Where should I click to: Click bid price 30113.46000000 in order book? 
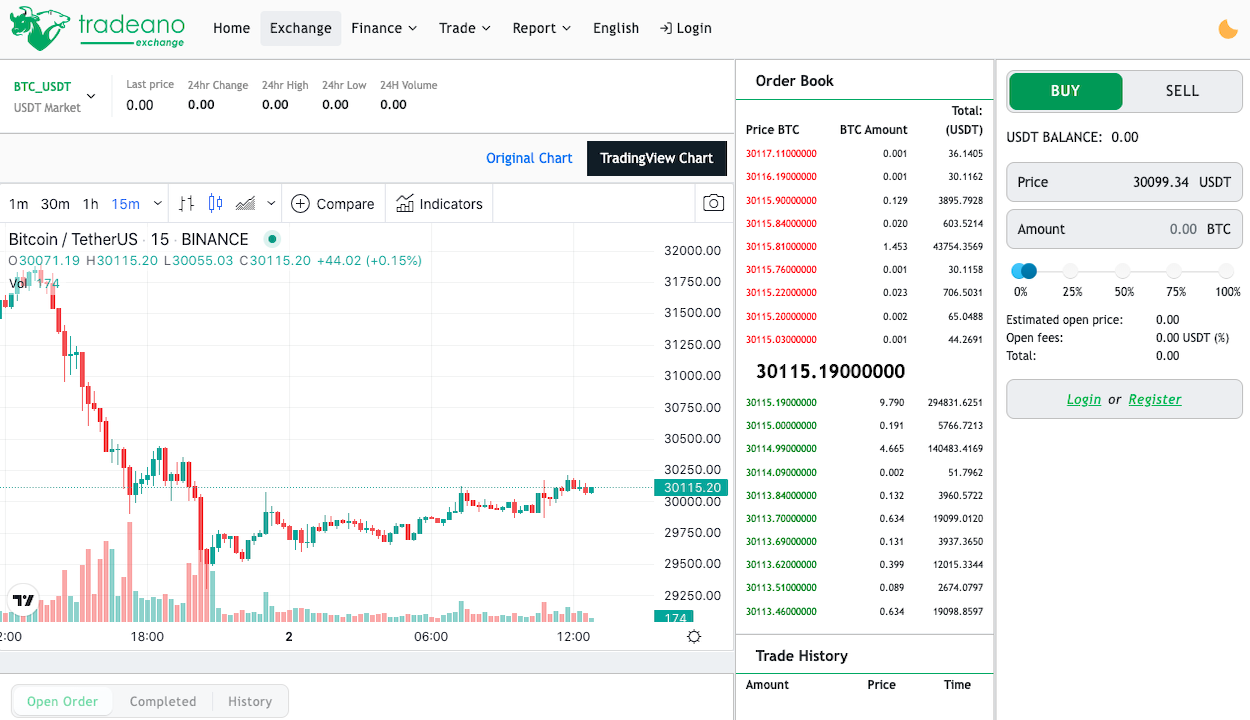pyautogui.click(x=781, y=611)
